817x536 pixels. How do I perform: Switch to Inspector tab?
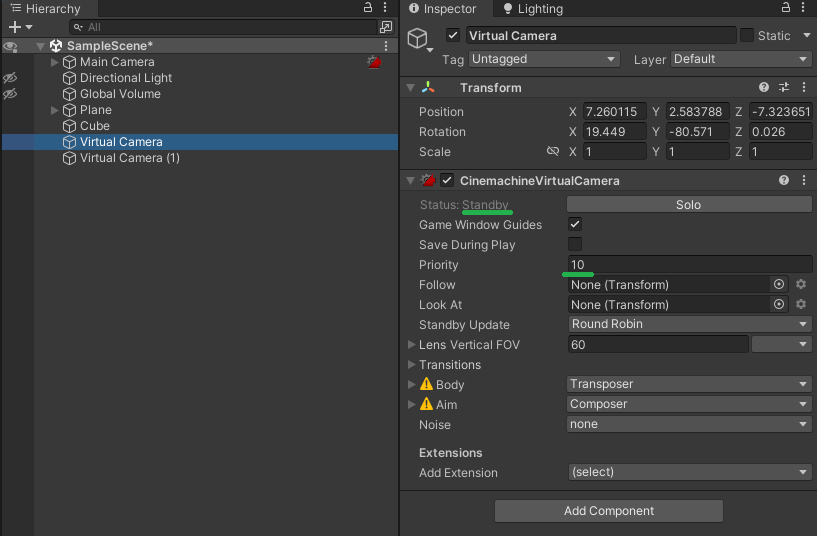point(442,8)
